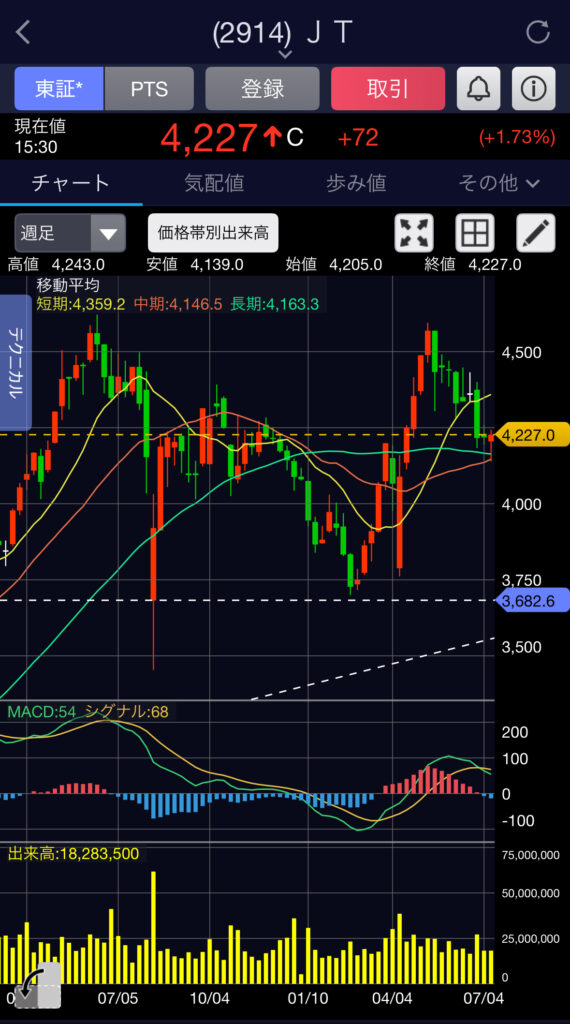
Task: Open the 週足 timeframe dropdown
Action: tap(70, 233)
